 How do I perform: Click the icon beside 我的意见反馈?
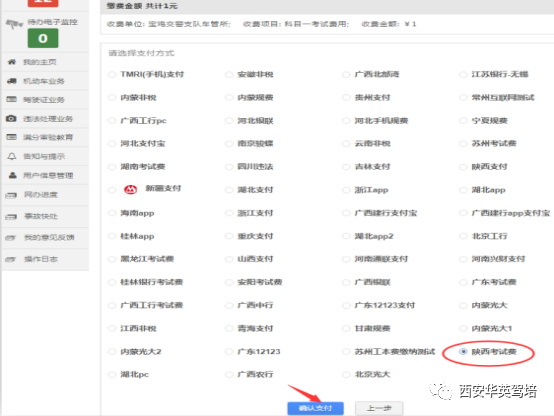11,238
